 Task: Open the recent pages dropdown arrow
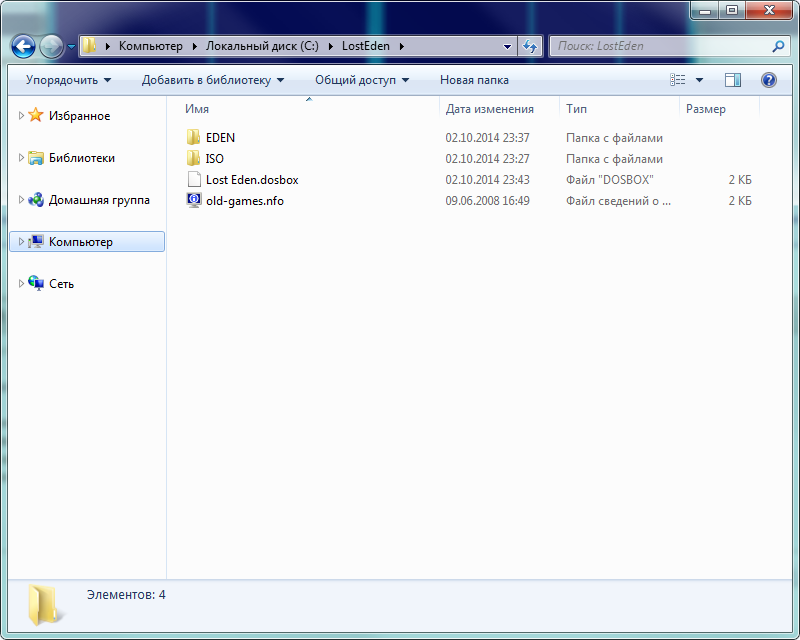pyautogui.click(x=71, y=46)
